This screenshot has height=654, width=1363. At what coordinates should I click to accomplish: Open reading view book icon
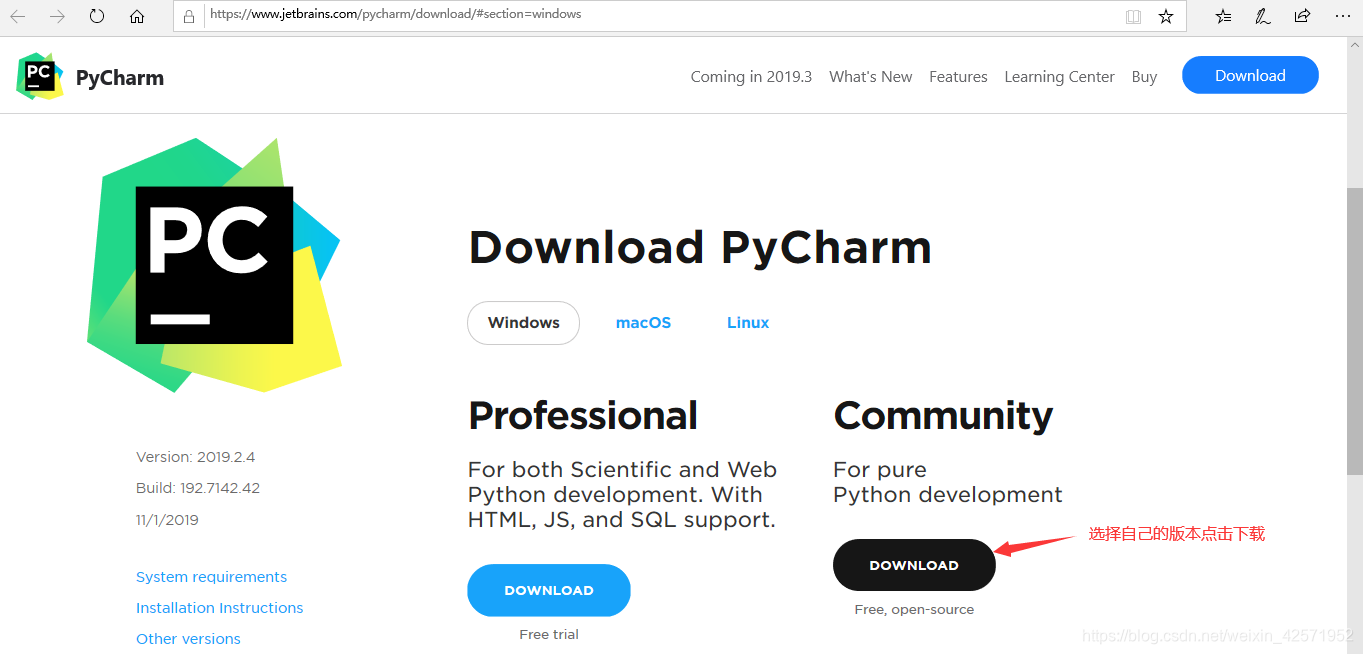click(x=1133, y=16)
